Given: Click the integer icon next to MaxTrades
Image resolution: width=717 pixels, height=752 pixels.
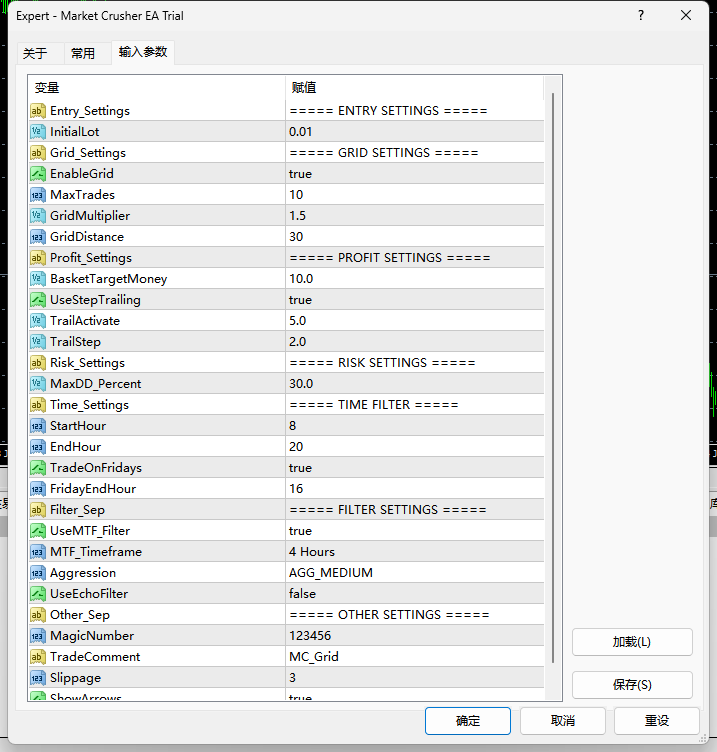Looking at the screenshot, I should (x=38, y=195).
